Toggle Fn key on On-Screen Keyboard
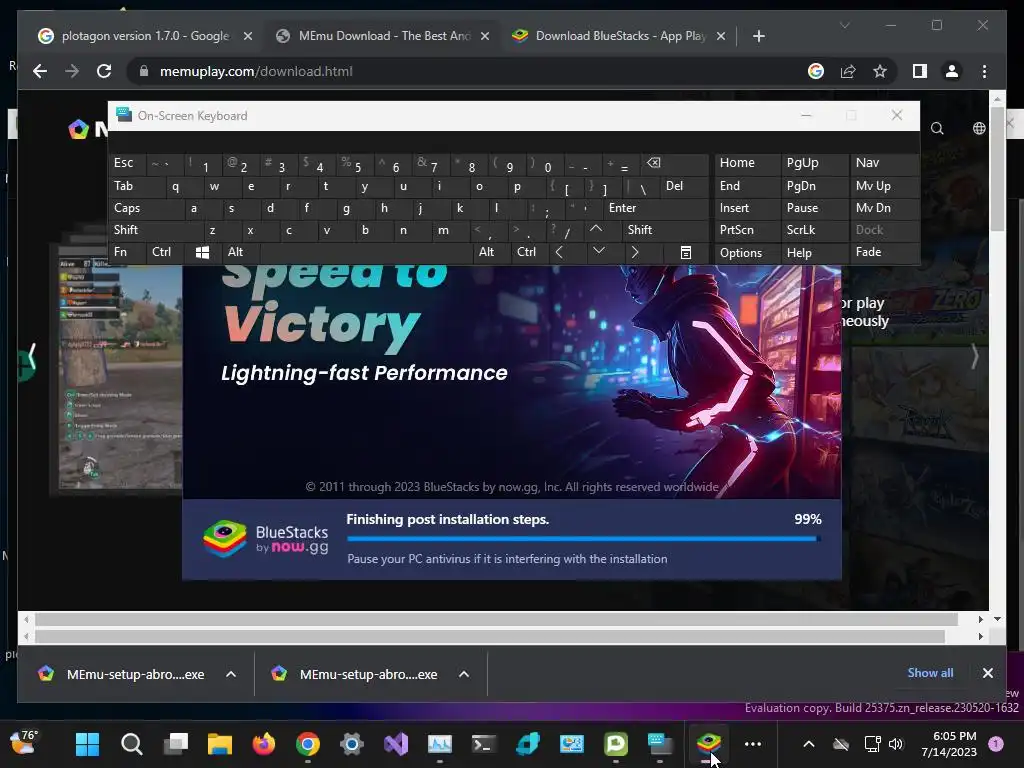 127,252
